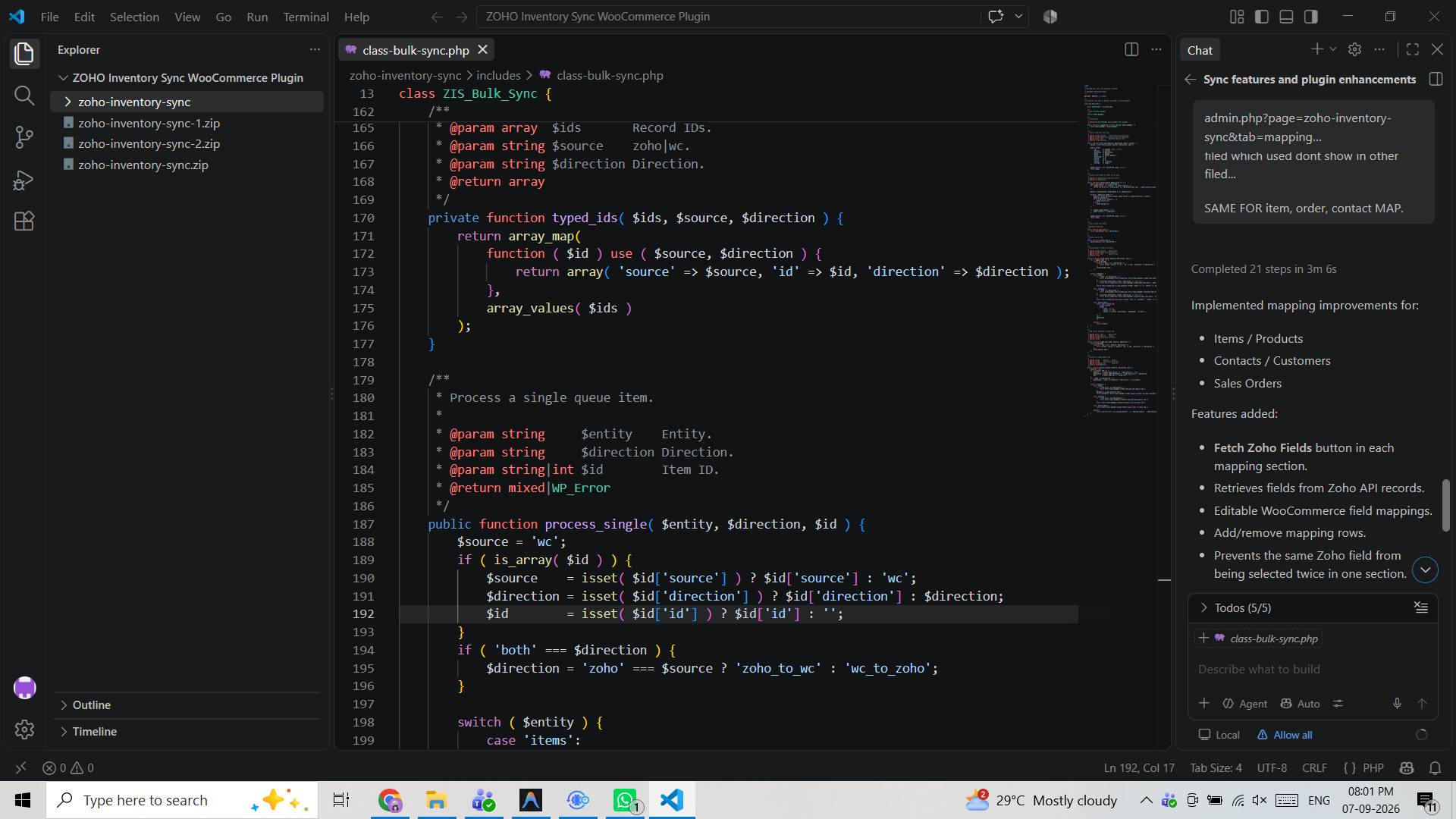
Task: Open the Search view in activity bar
Action: 24,96
